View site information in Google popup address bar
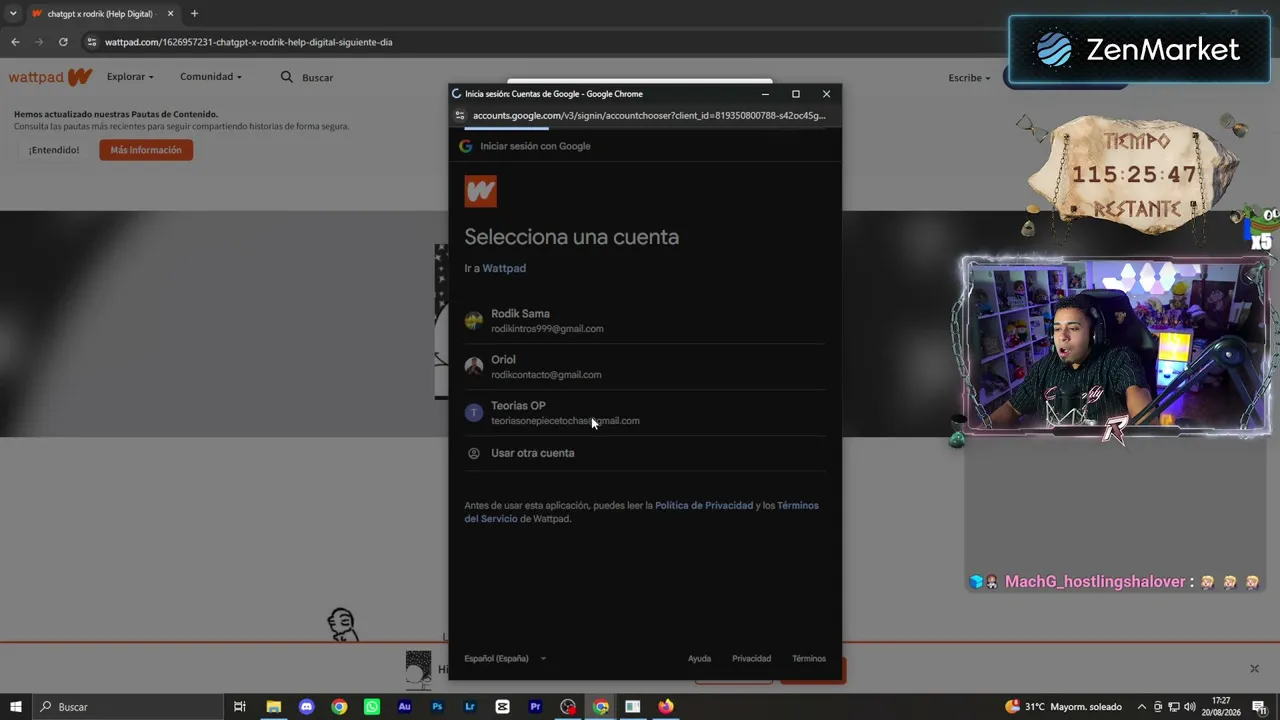The width and height of the screenshot is (1280, 720). pos(460,115)
